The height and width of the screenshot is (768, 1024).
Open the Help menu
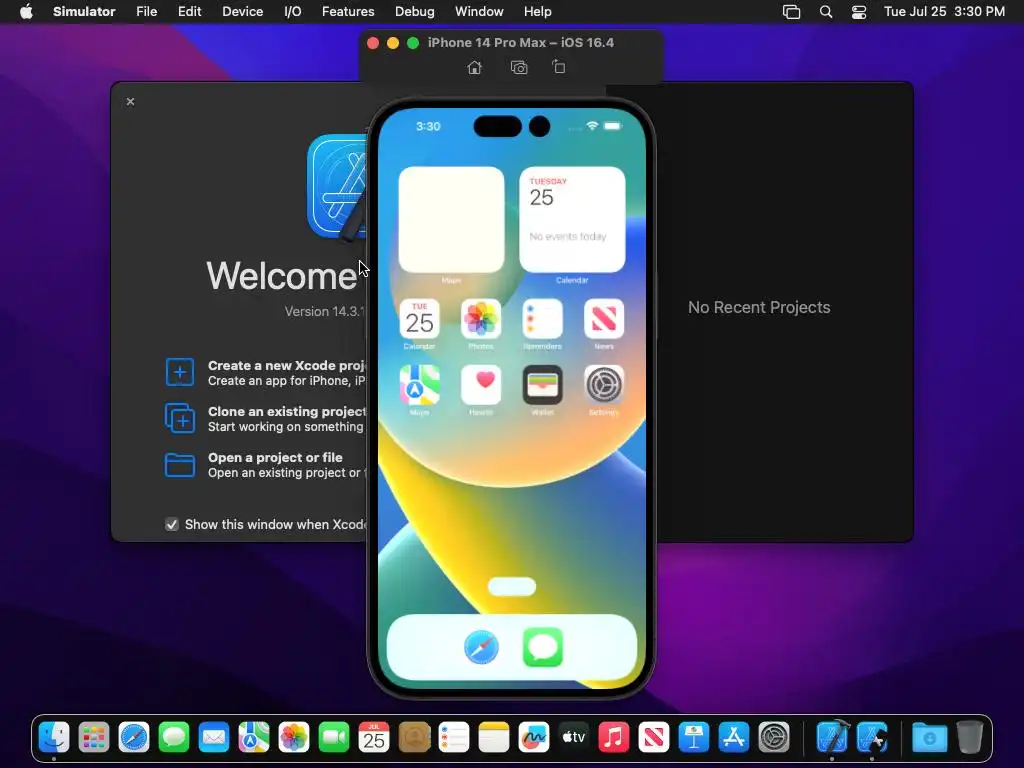coord(537,12)
